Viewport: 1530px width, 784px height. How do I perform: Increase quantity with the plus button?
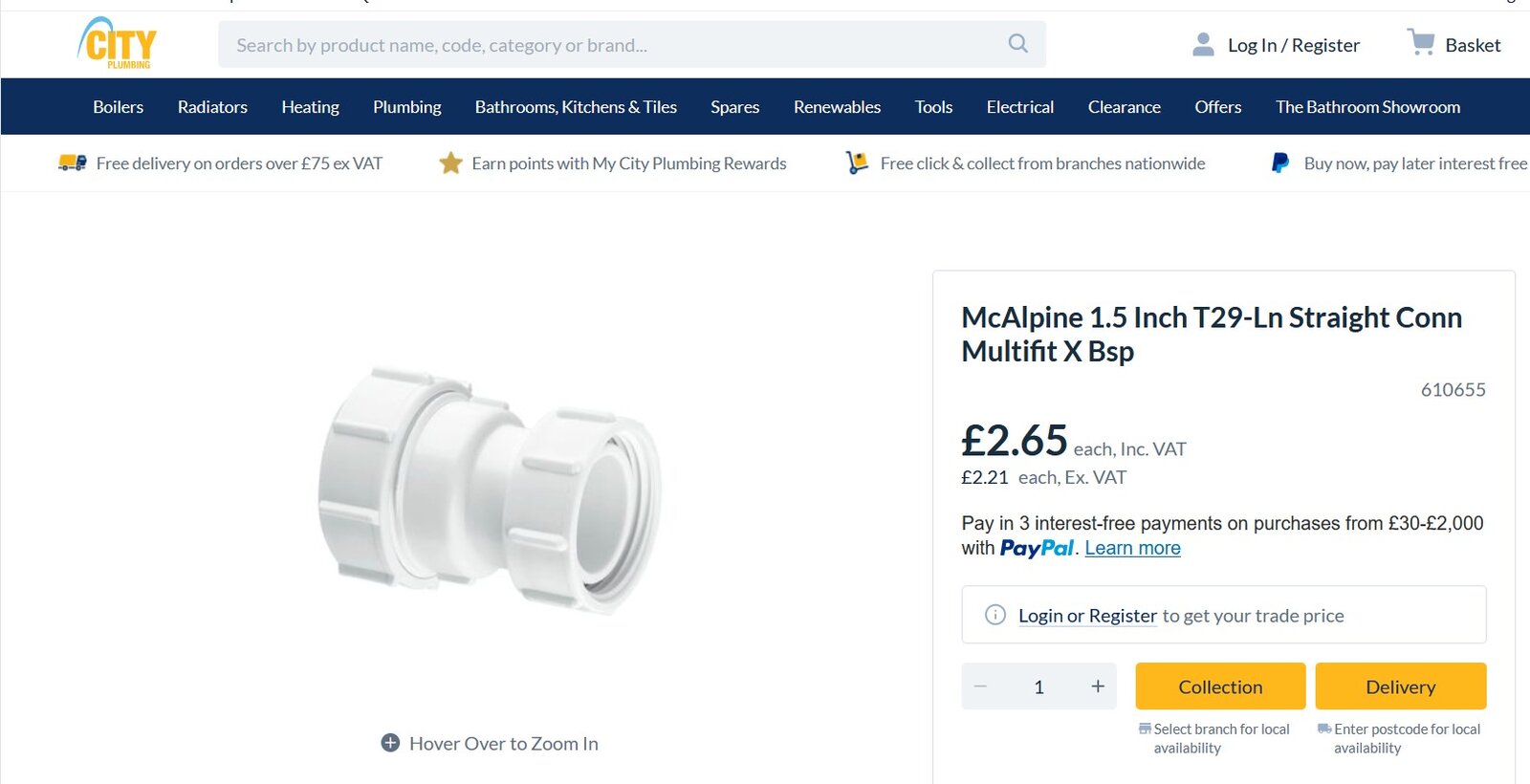(x=1098, y=686)
